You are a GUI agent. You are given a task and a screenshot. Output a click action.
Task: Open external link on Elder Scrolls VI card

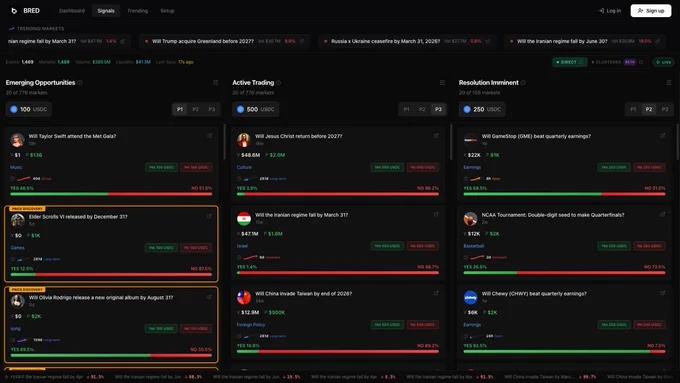tap(209, 216)
